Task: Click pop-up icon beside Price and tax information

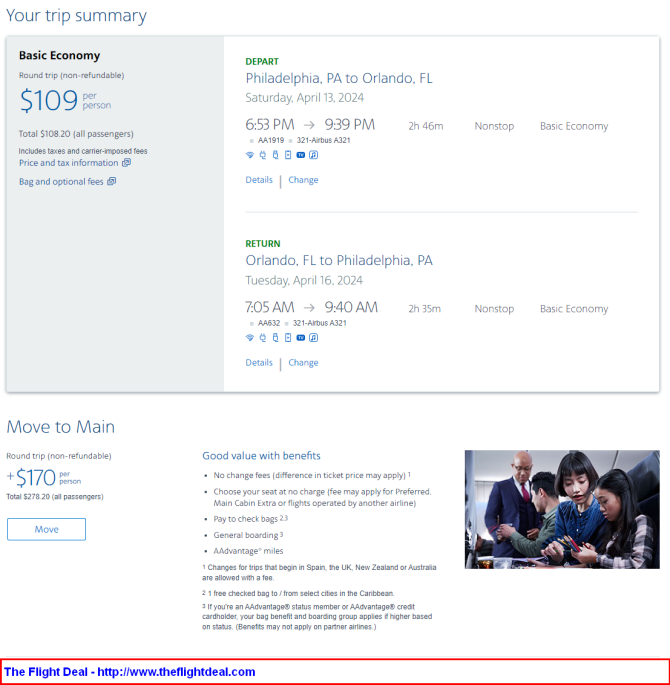Action: 126,163
